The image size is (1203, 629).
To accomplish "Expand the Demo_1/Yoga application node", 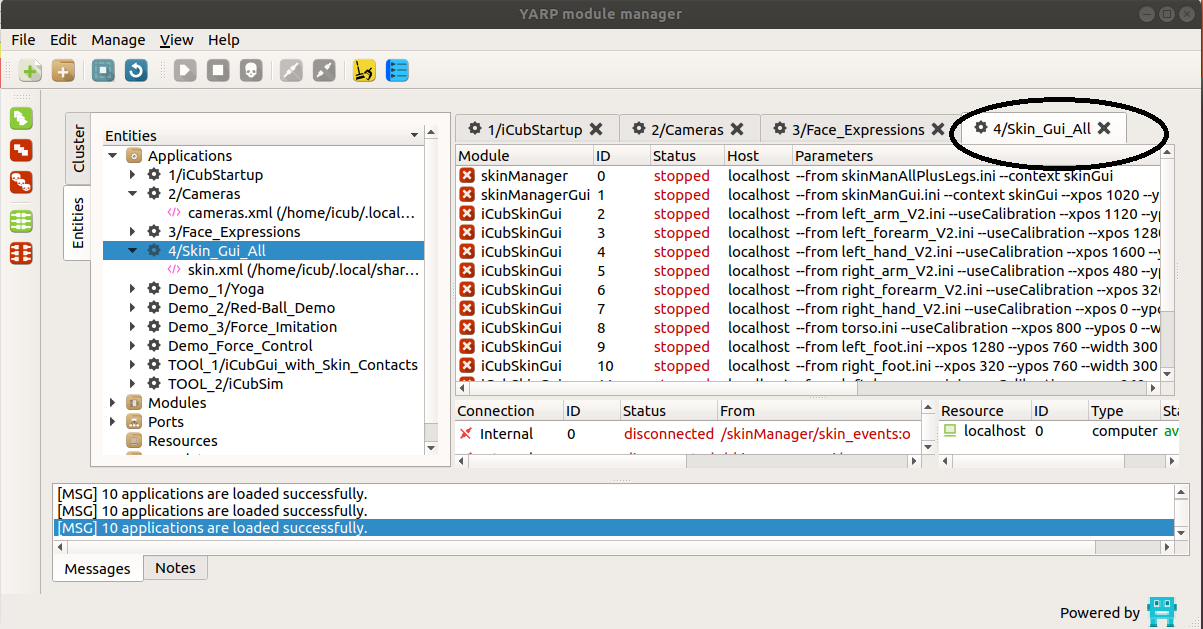I will (x=133, y=289).
